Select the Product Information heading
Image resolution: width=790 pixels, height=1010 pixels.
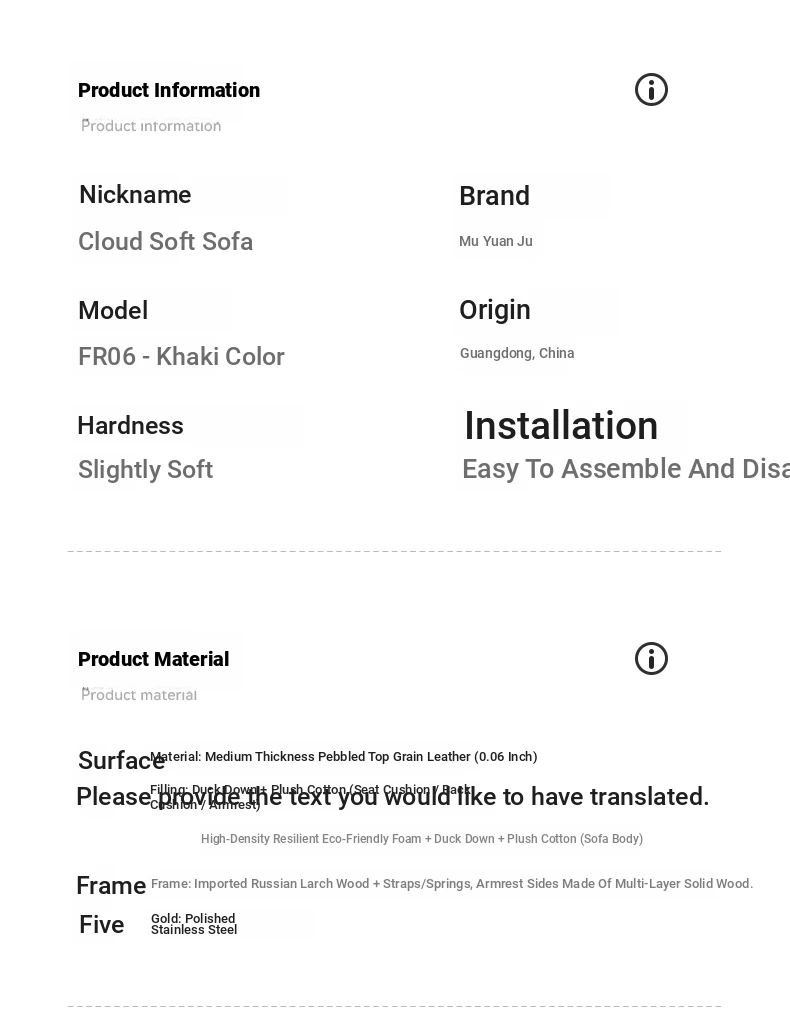click(169, 90)
